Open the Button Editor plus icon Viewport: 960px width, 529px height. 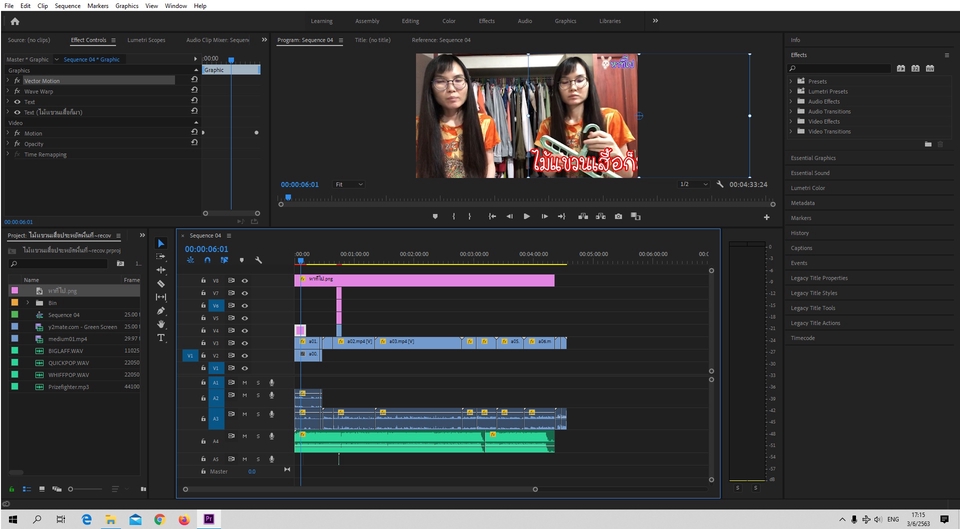click(767, 217)
